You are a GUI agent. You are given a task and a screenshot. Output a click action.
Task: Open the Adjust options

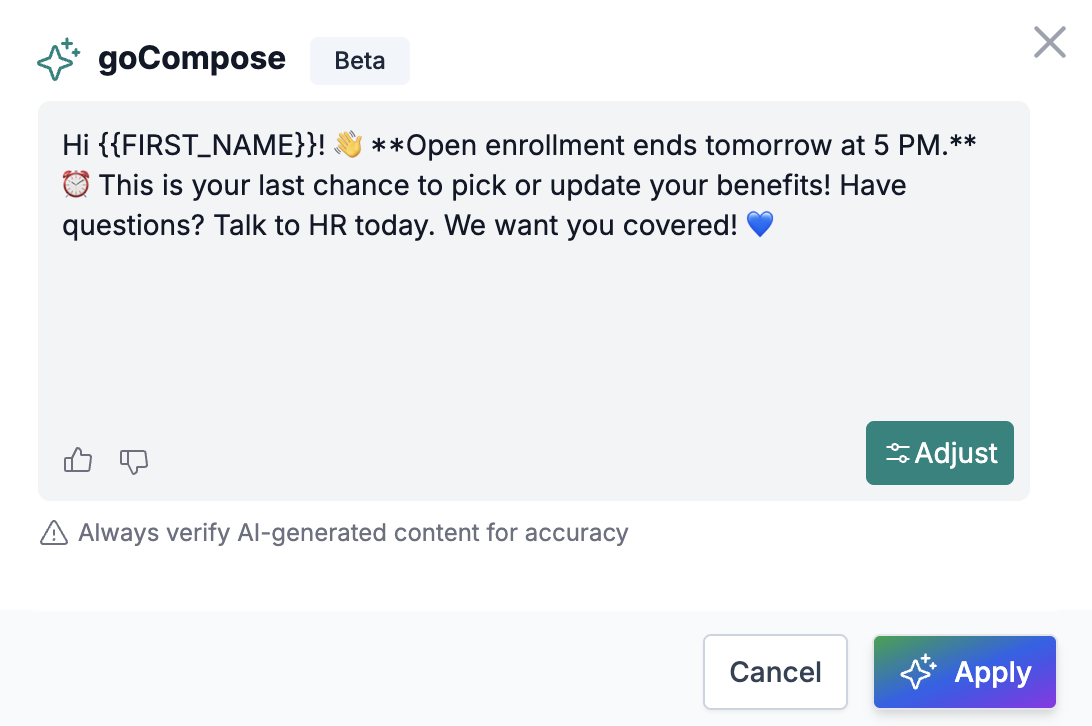[x=939, y=453]
